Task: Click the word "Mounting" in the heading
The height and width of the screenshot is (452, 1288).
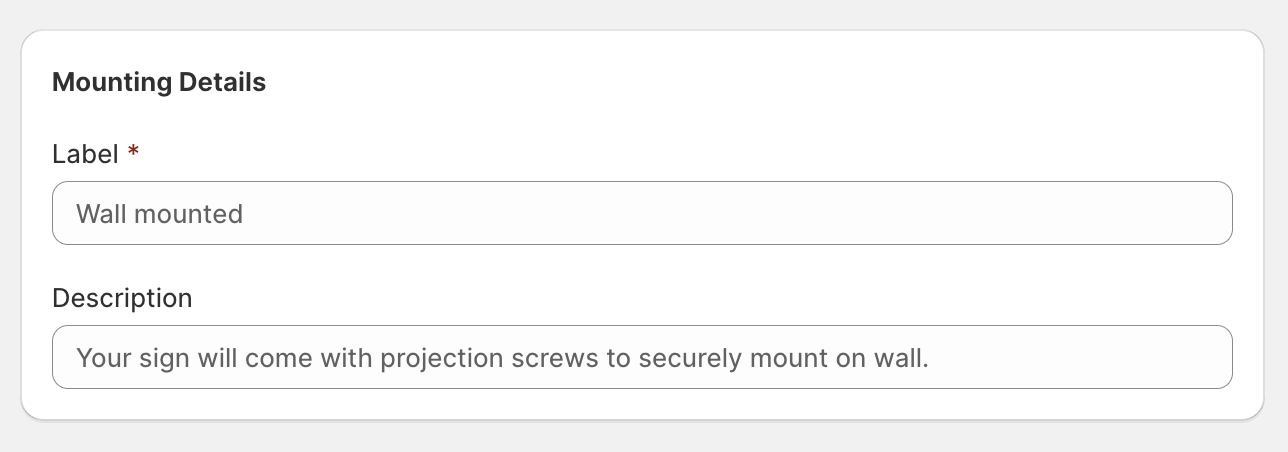Action: [x=112, y=82]
